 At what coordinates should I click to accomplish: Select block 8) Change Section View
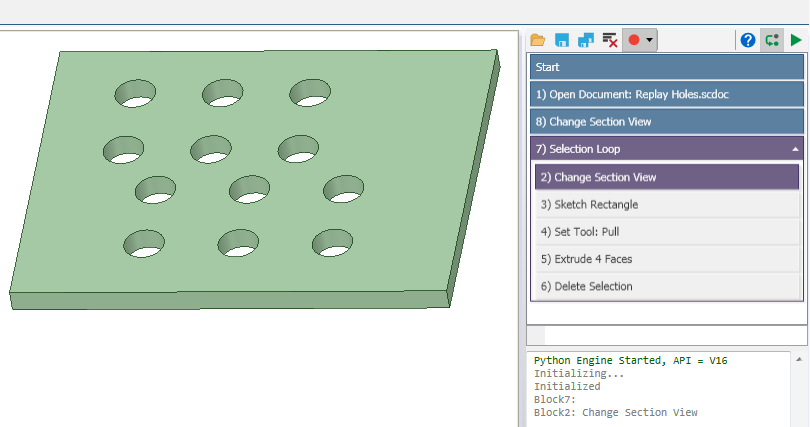pyautogui.click(x=667, y=122)
